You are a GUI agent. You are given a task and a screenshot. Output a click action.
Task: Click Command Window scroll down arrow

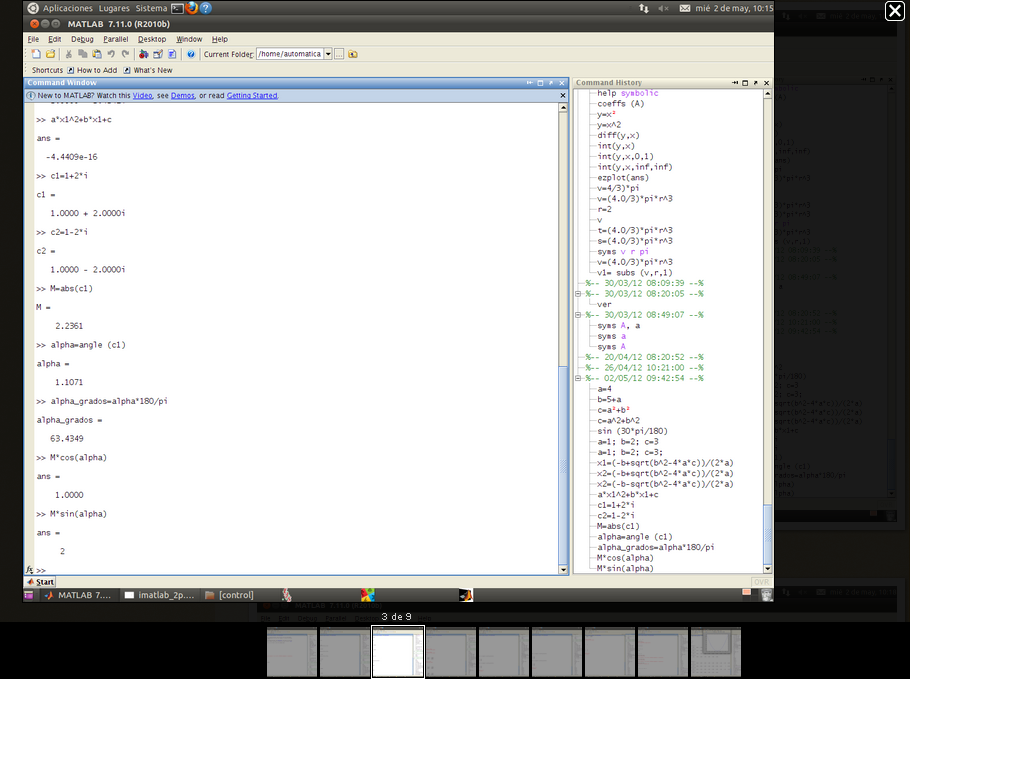pyautogui.click(x=563, y=569)
